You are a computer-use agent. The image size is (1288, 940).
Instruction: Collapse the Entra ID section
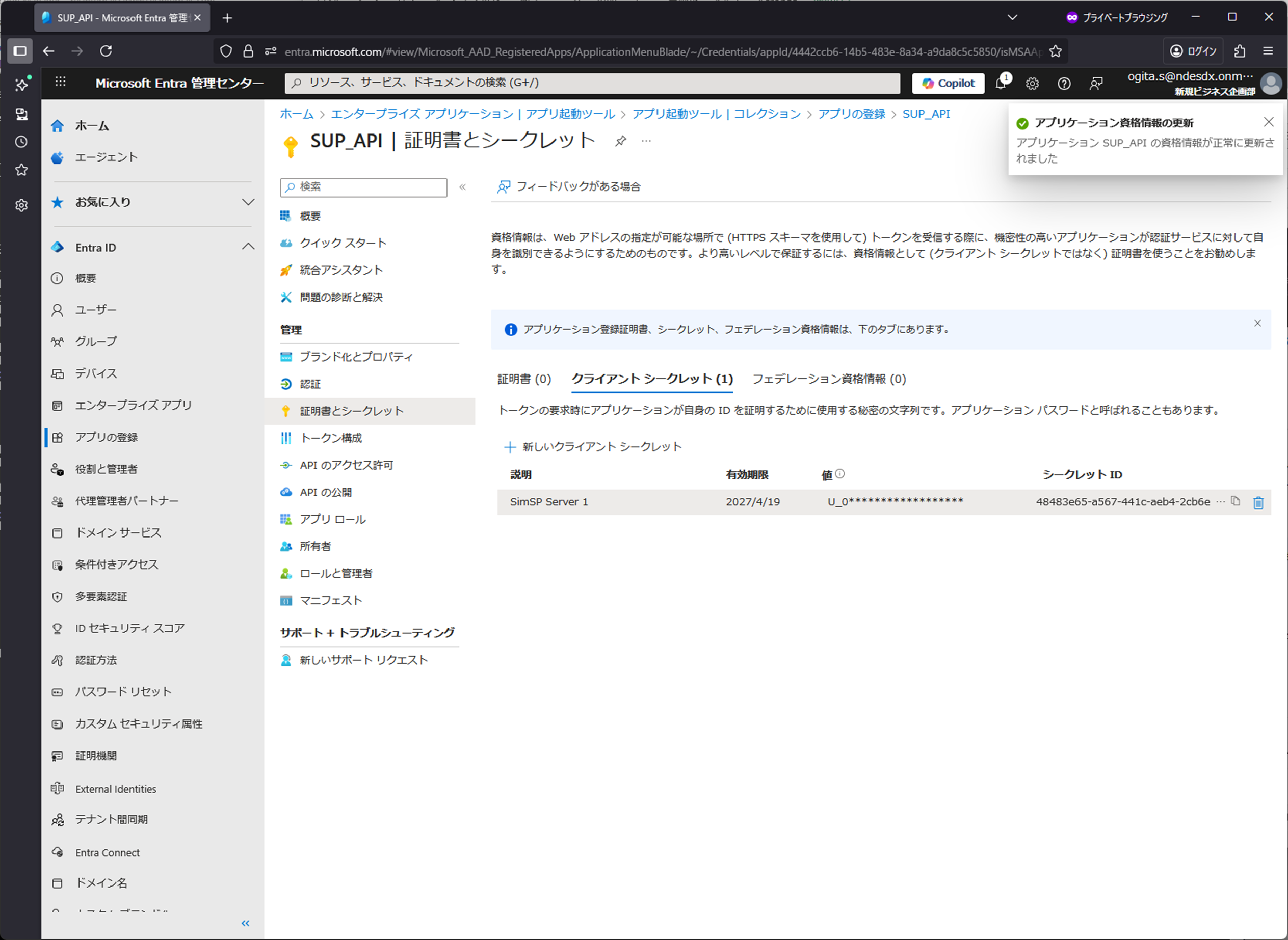[248, 247]
